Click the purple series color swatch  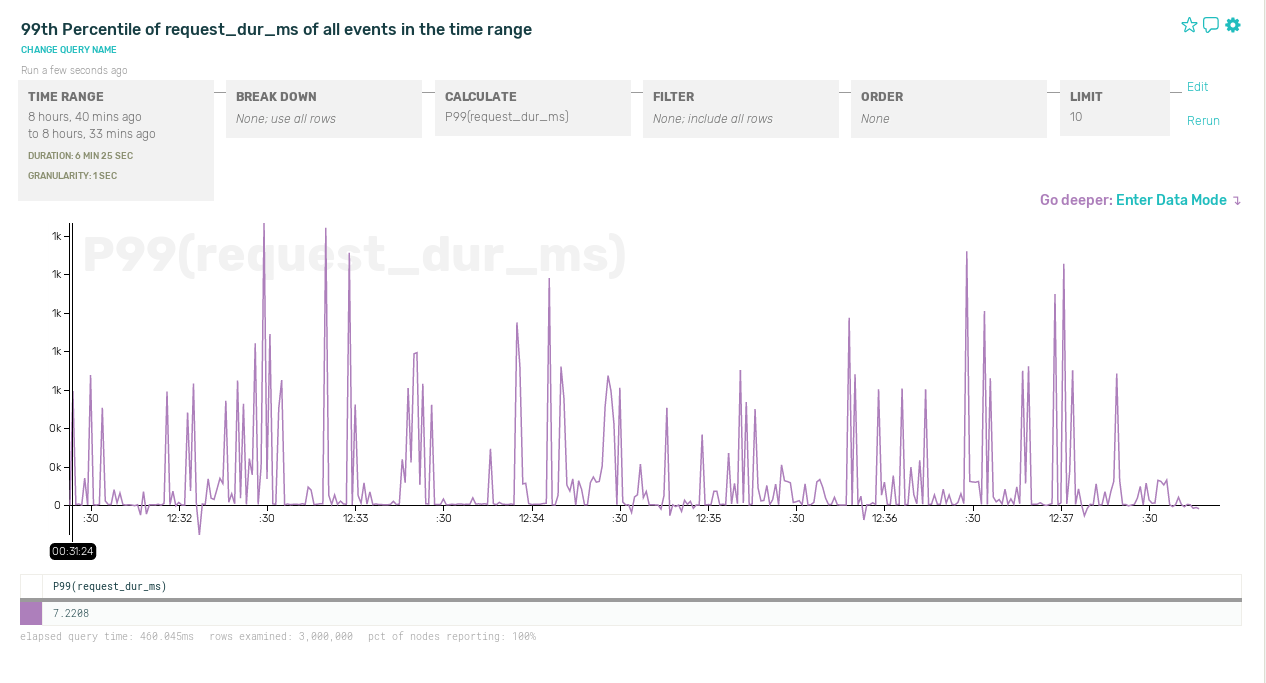31,613
